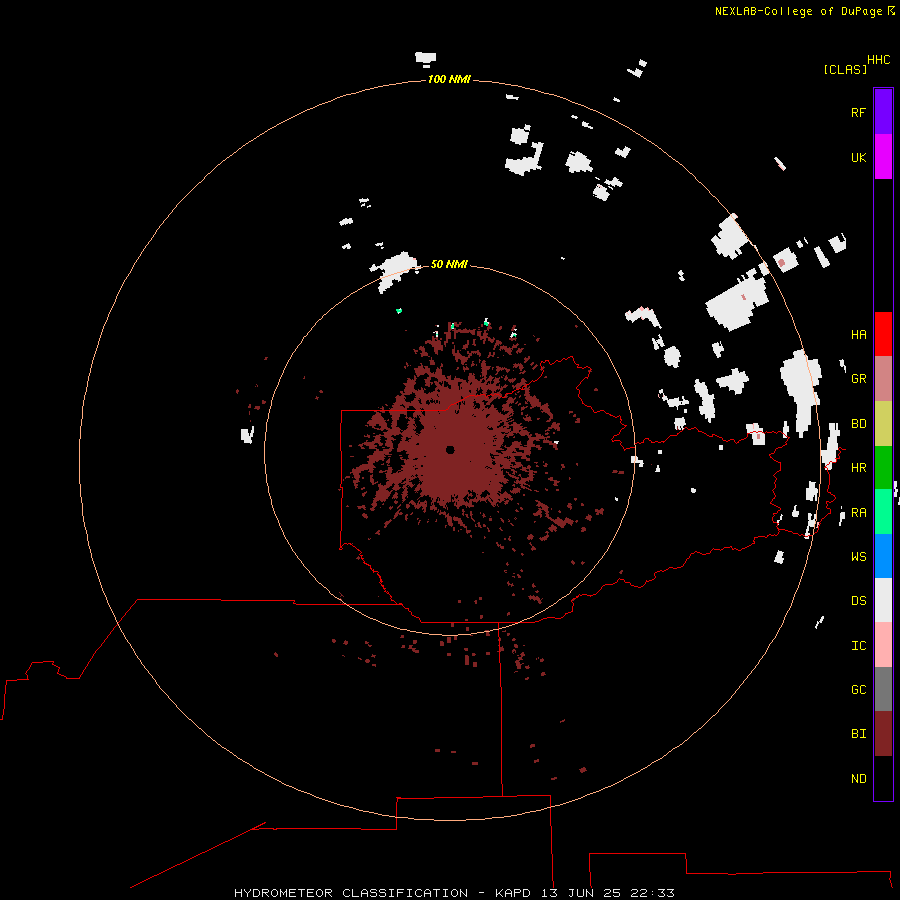Click the 13 JUN 25 date
This screenshot has width=900, height=900.
click(581, 893)
